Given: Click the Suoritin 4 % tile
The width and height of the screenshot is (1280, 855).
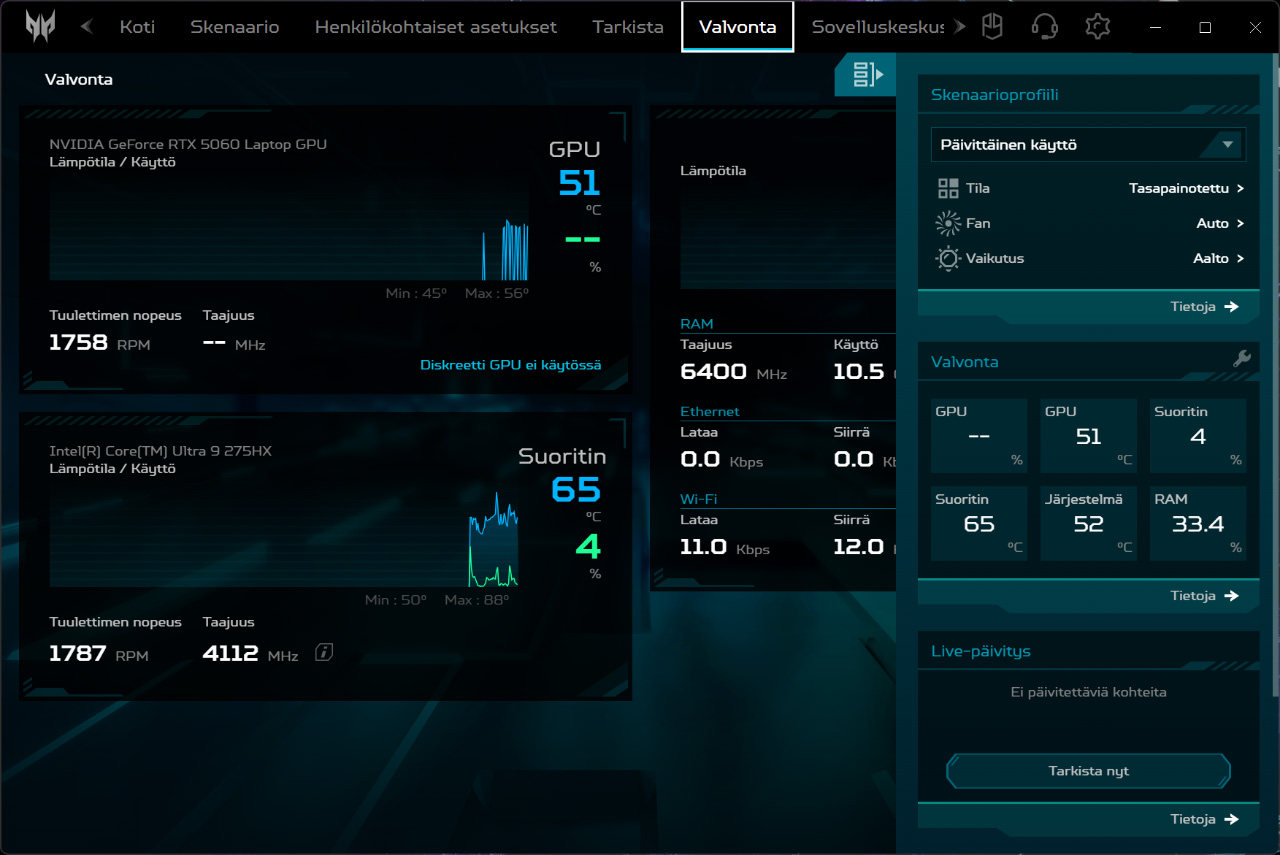Looking at the screenshot, I should [x=1198, y=436].
